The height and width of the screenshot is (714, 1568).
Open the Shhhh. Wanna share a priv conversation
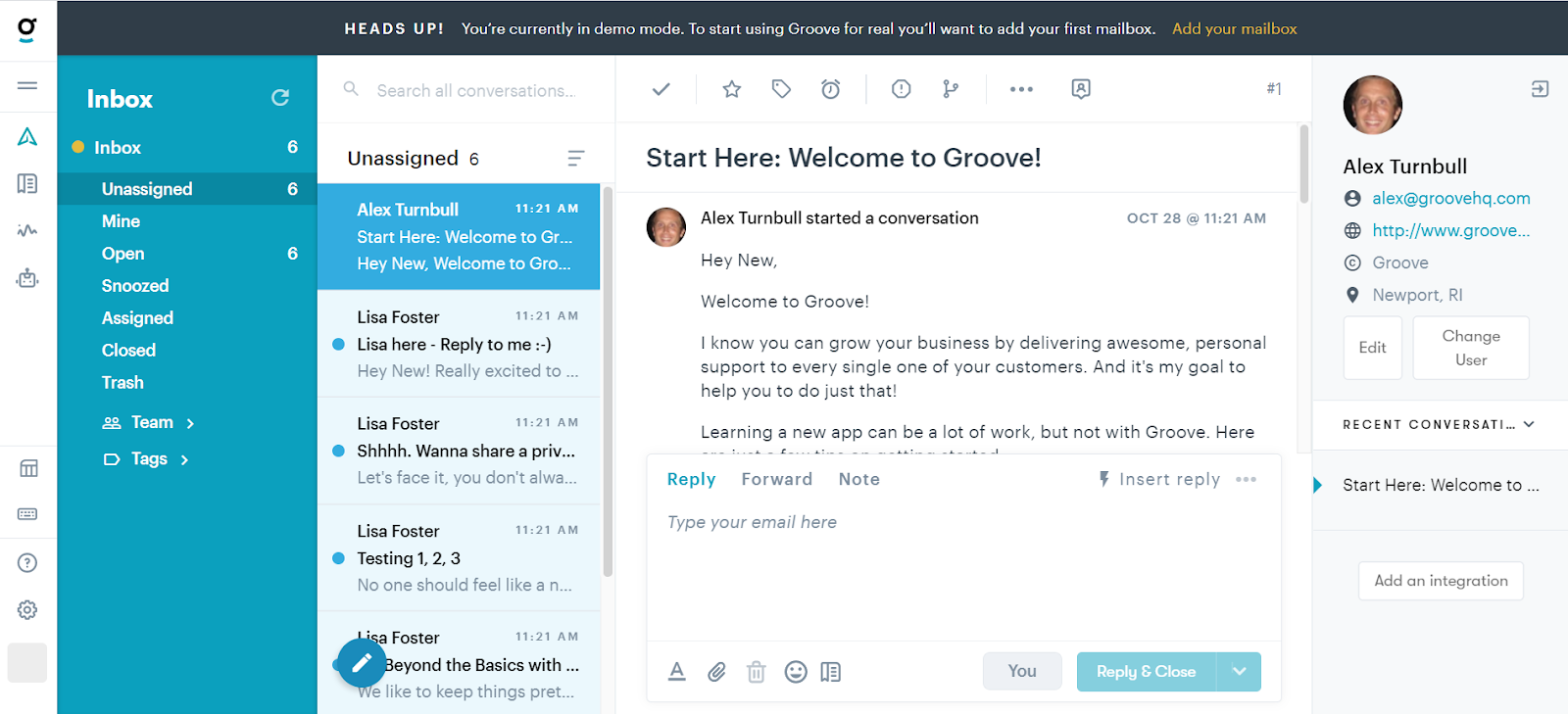click(459, 452)
